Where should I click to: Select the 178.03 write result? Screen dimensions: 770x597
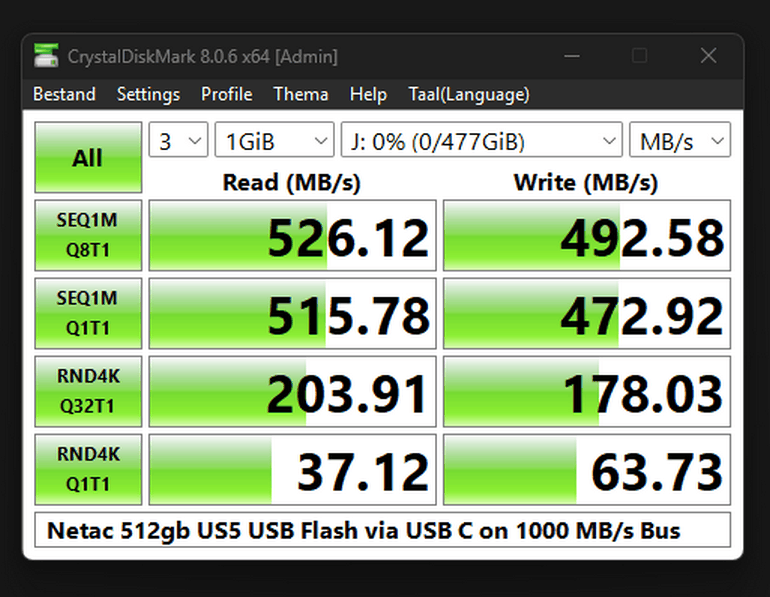pyautogui.click(x=587, y=391)
